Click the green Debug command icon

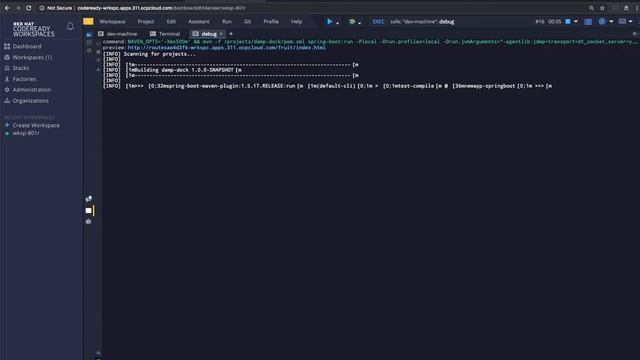pos(352,22)
